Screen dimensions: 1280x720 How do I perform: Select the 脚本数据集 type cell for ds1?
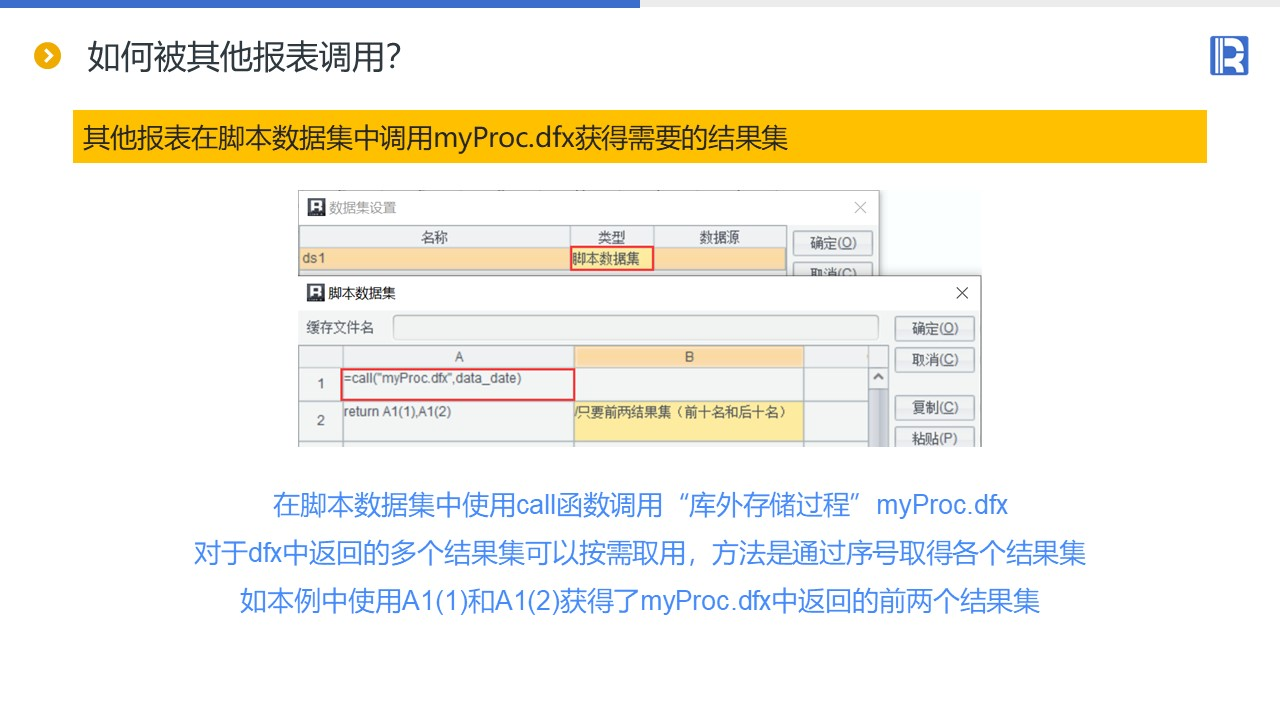612,259
